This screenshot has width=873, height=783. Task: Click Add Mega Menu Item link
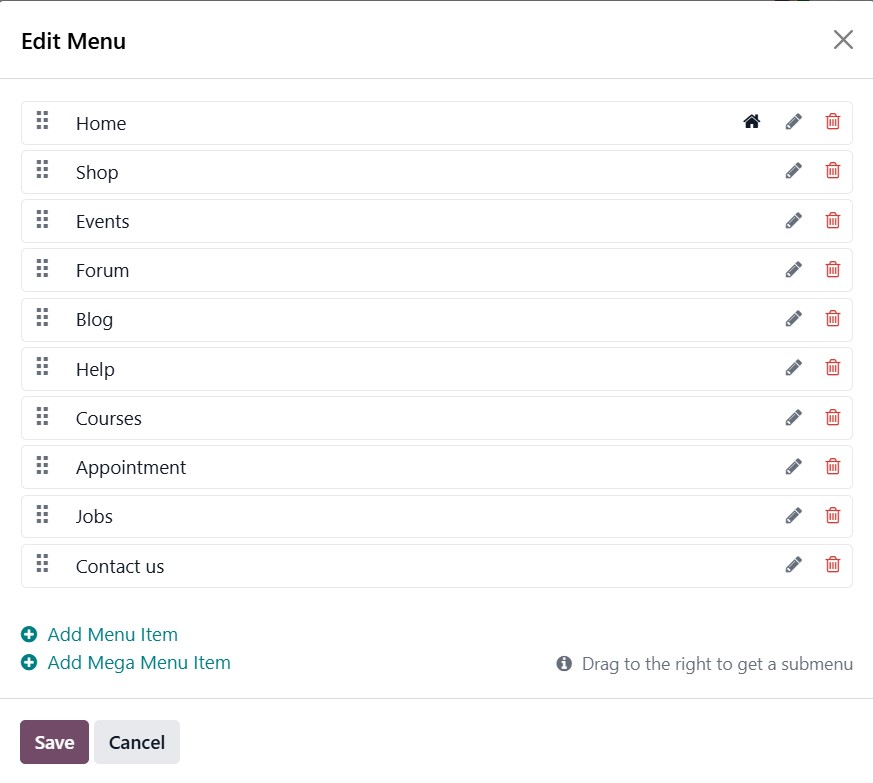point(138,663)
